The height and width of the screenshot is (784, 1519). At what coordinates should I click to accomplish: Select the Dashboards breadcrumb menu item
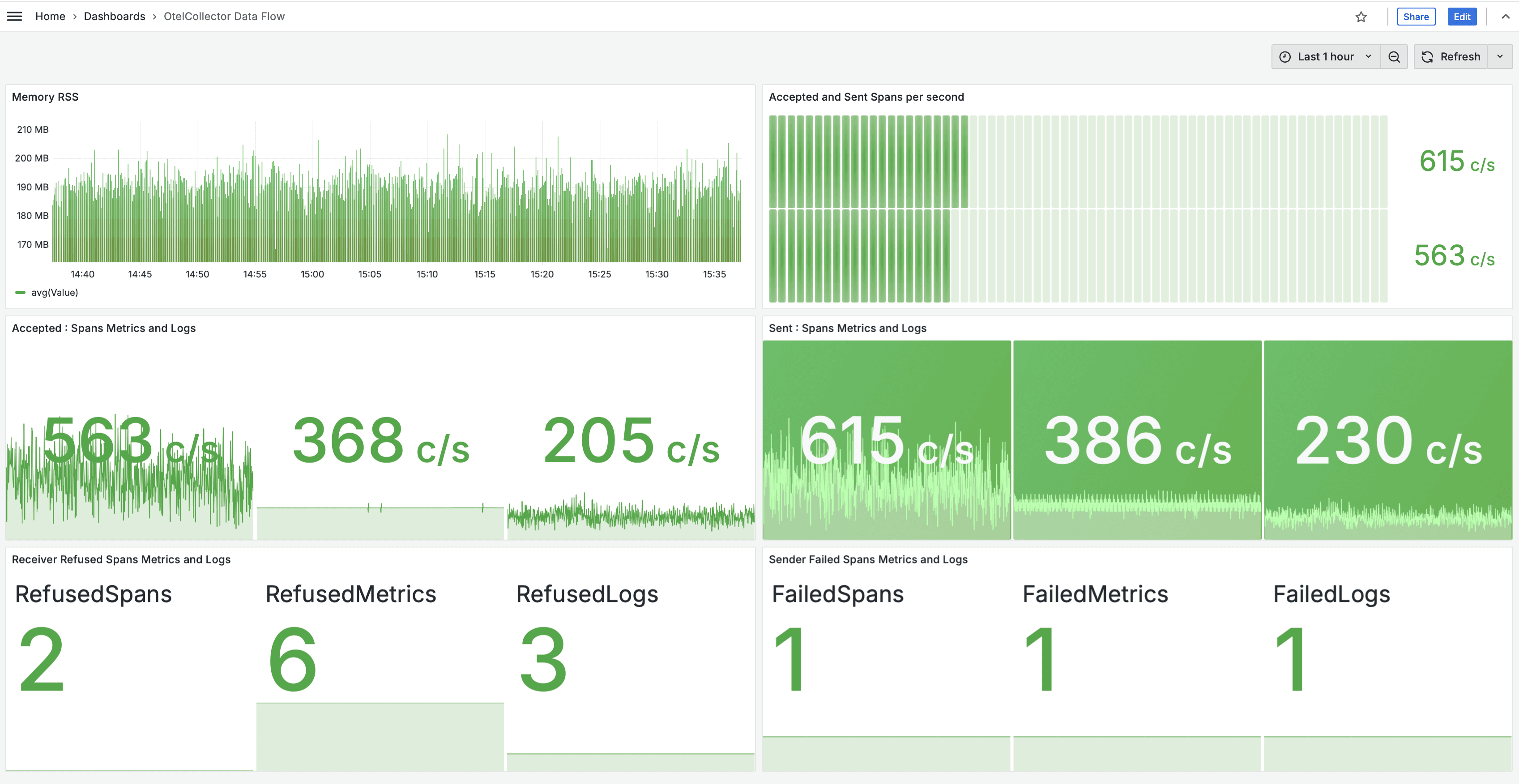[x=113, y=16]
